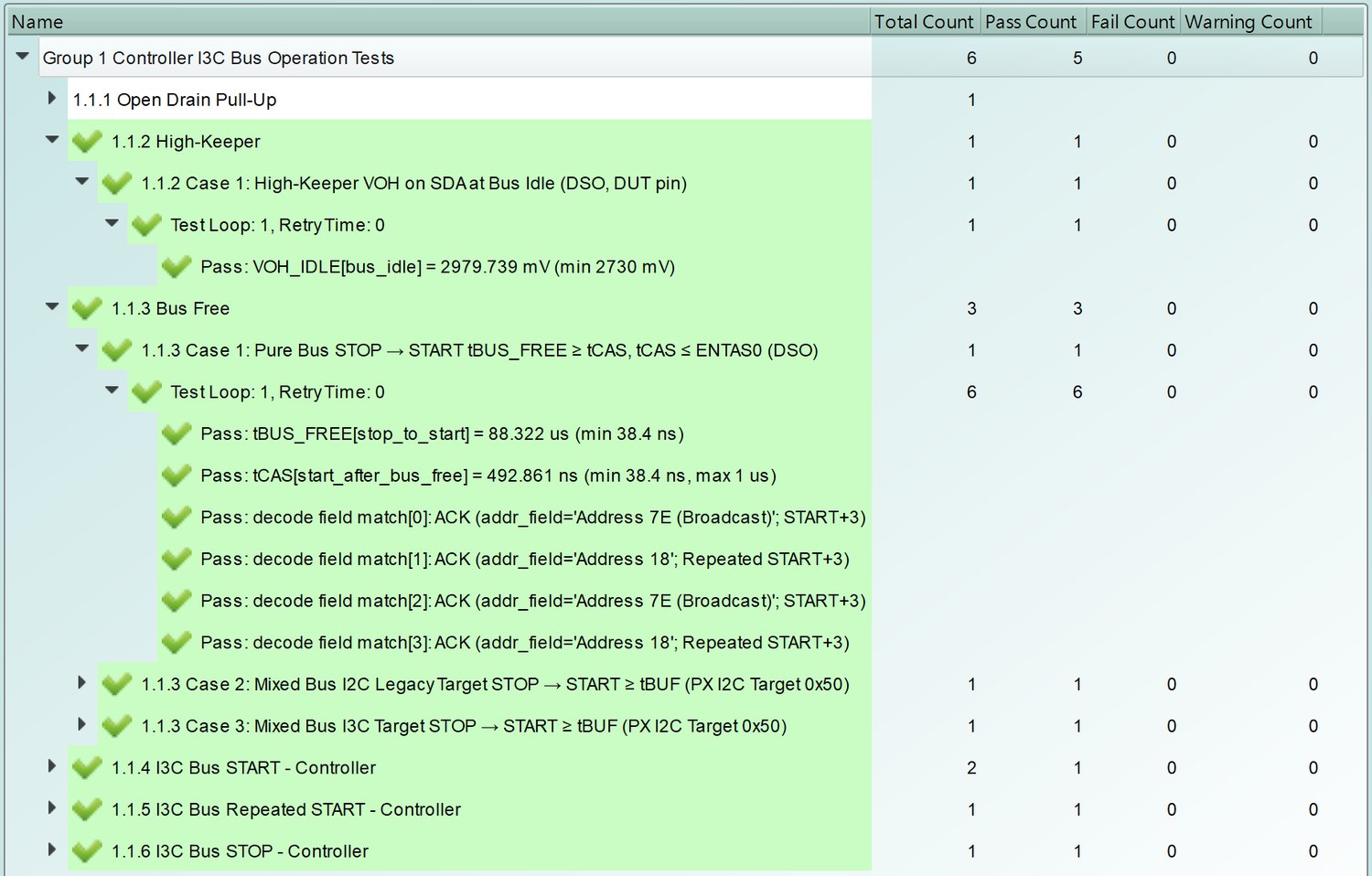Collapse 1.1.3 Case 1 Pure Bus node
Viewport: 1372px width, 876px height.
(x=82, y=348)
